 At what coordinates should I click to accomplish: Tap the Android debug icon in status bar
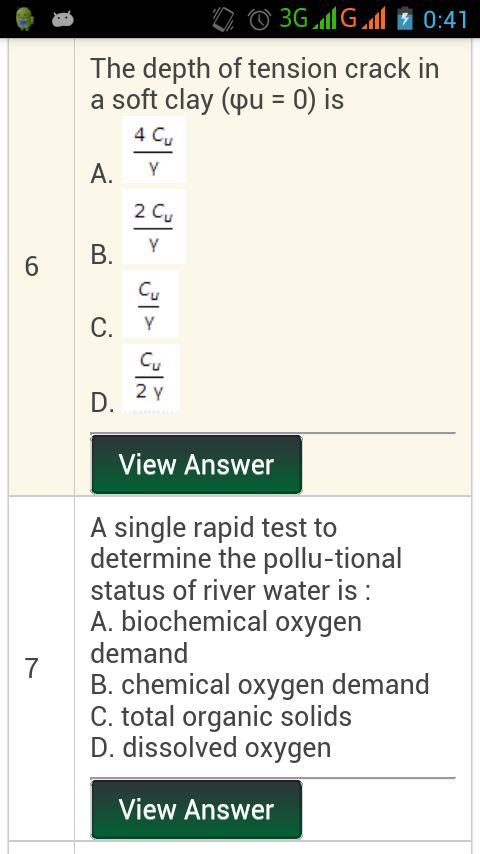pyautogui.click(x=25, y=19)
